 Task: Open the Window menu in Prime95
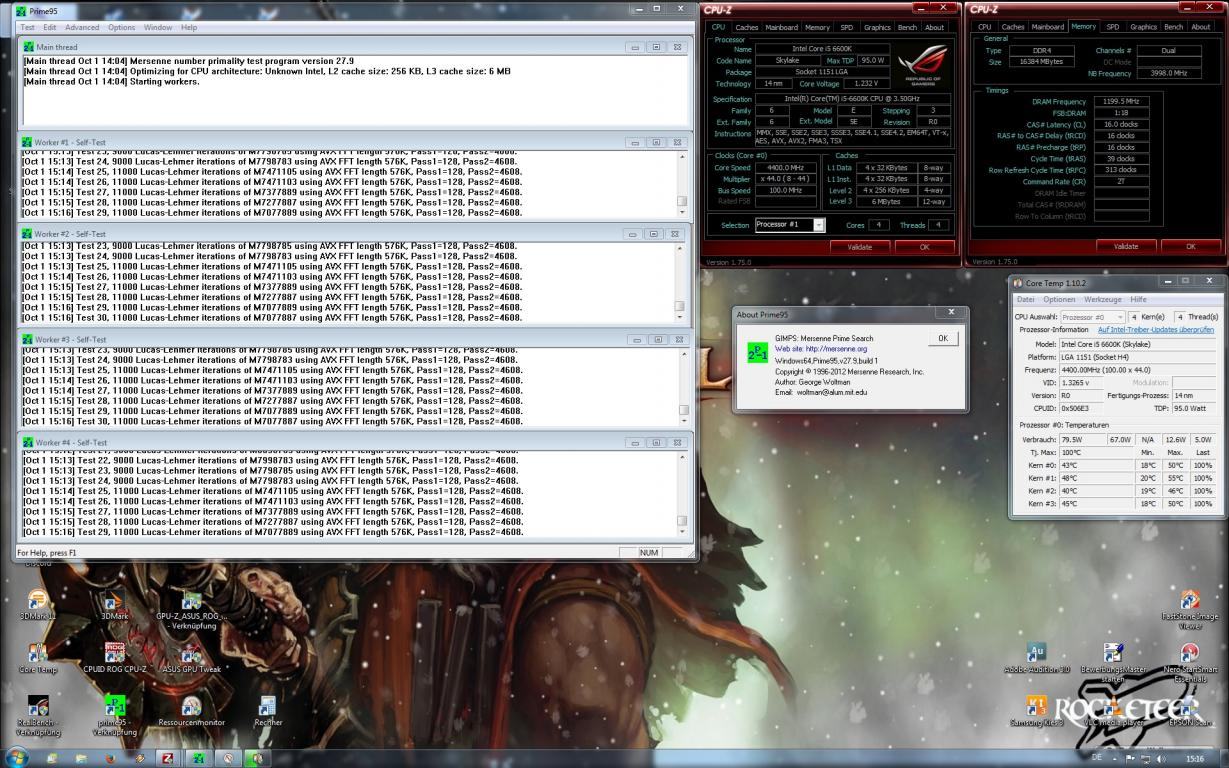158,27
